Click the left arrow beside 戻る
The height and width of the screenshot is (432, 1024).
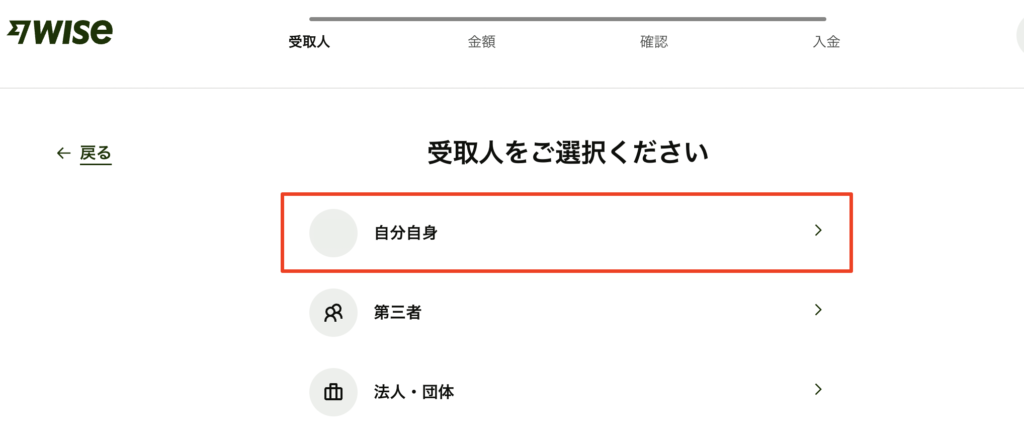(x=63, y=153)
